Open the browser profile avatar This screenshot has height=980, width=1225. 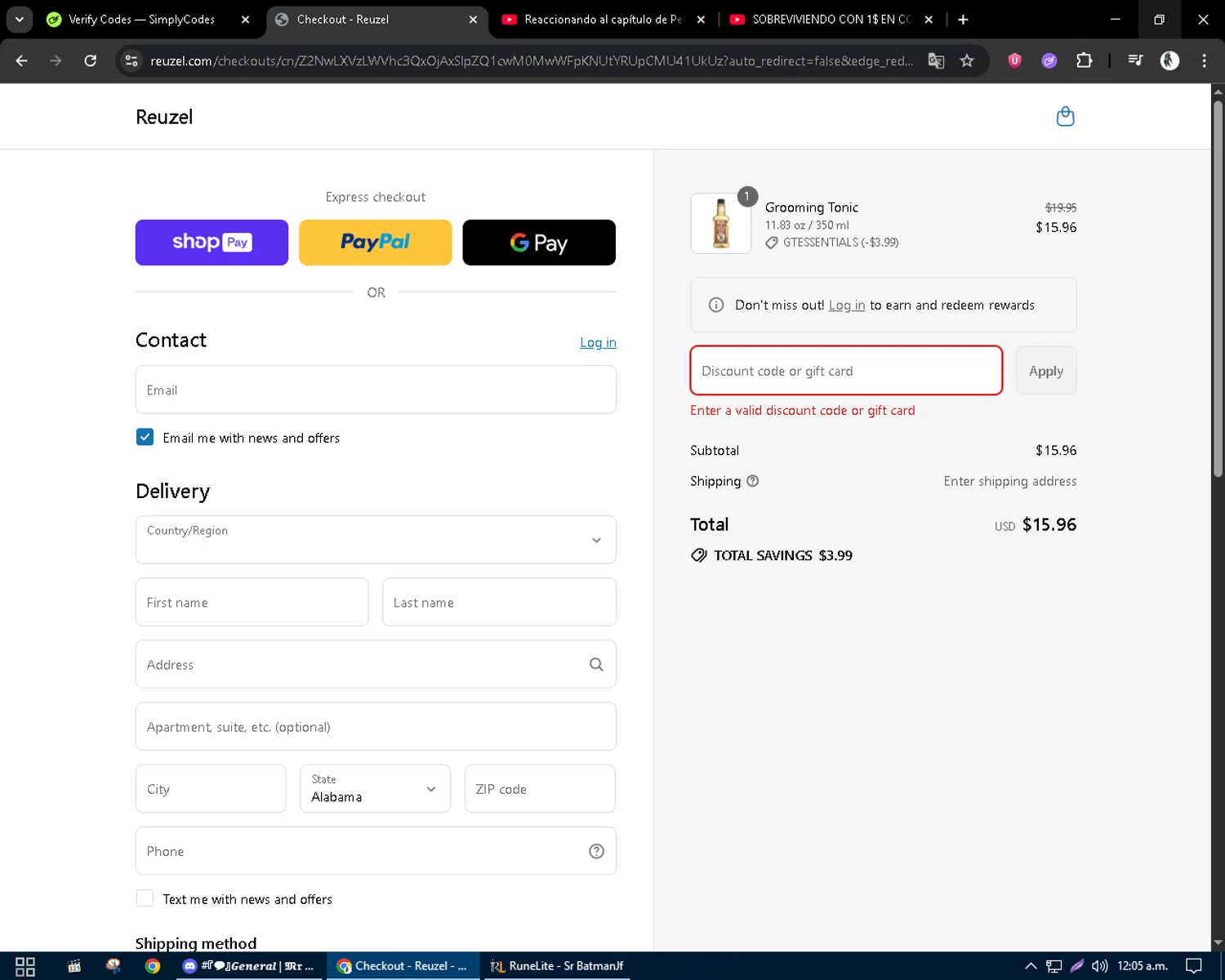[x=1169, y=60]
